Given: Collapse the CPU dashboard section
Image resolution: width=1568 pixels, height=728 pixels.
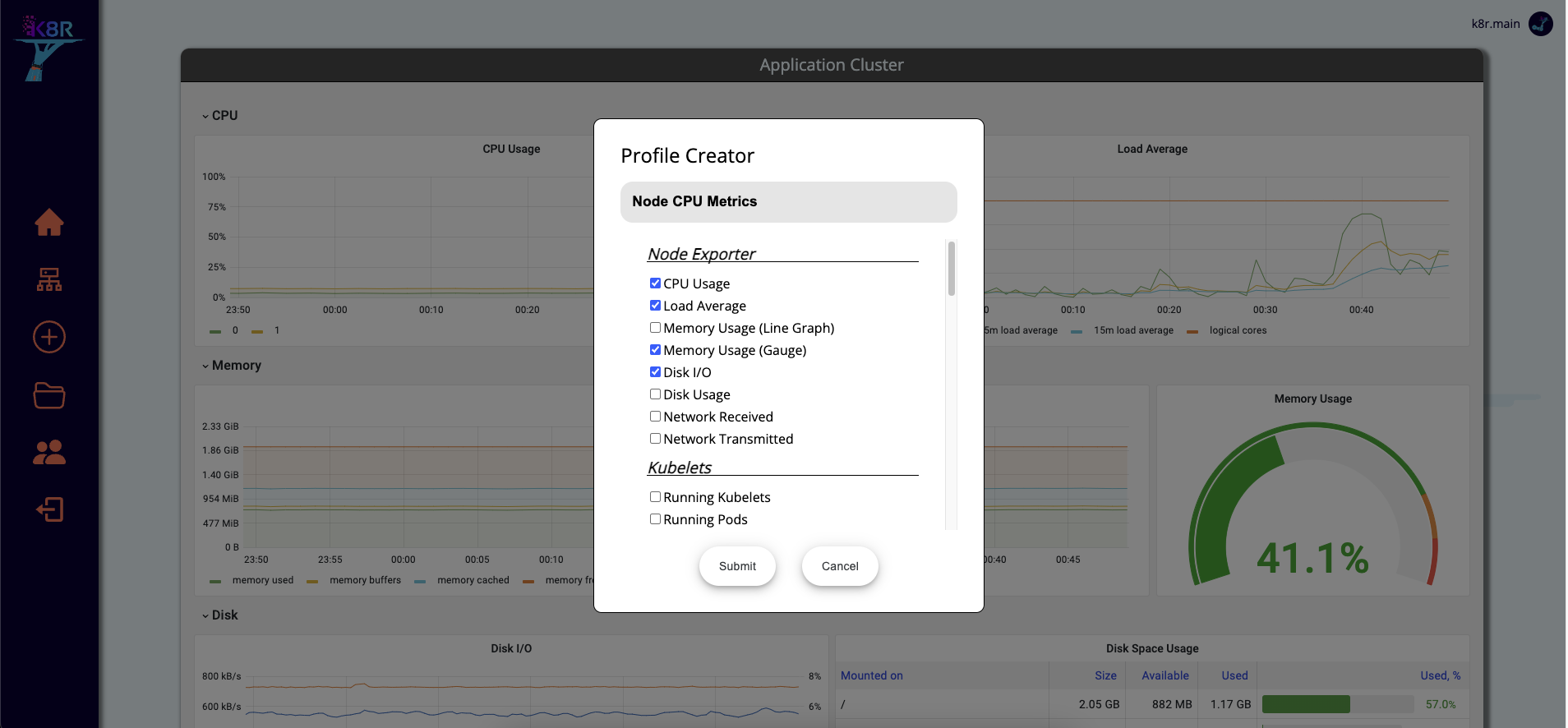Looking at the screenshot, I should pyautogui.click(x=220, y=116).
